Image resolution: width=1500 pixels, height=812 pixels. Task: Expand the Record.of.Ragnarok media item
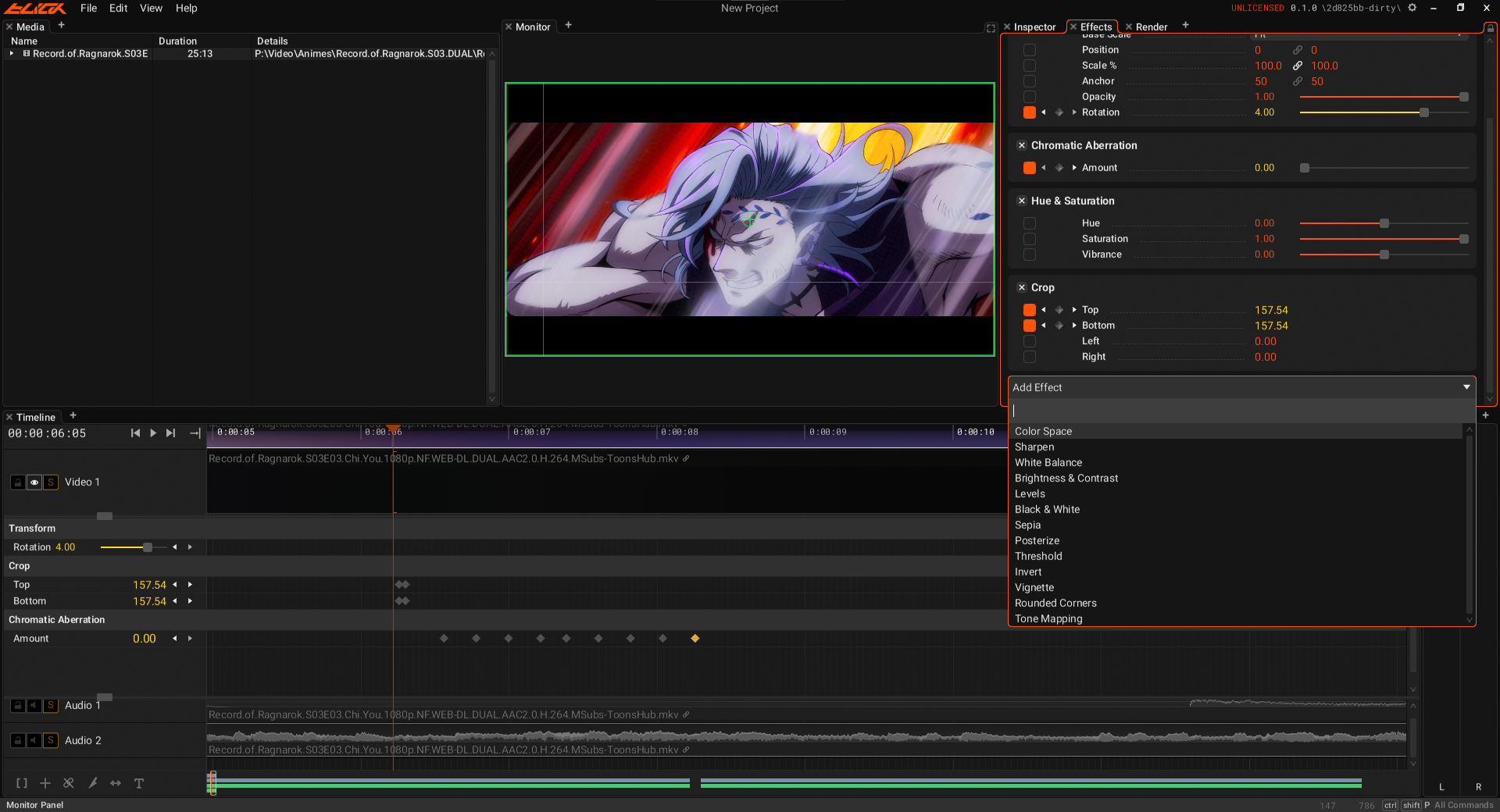pyautogui.click(x=12, y=54)
